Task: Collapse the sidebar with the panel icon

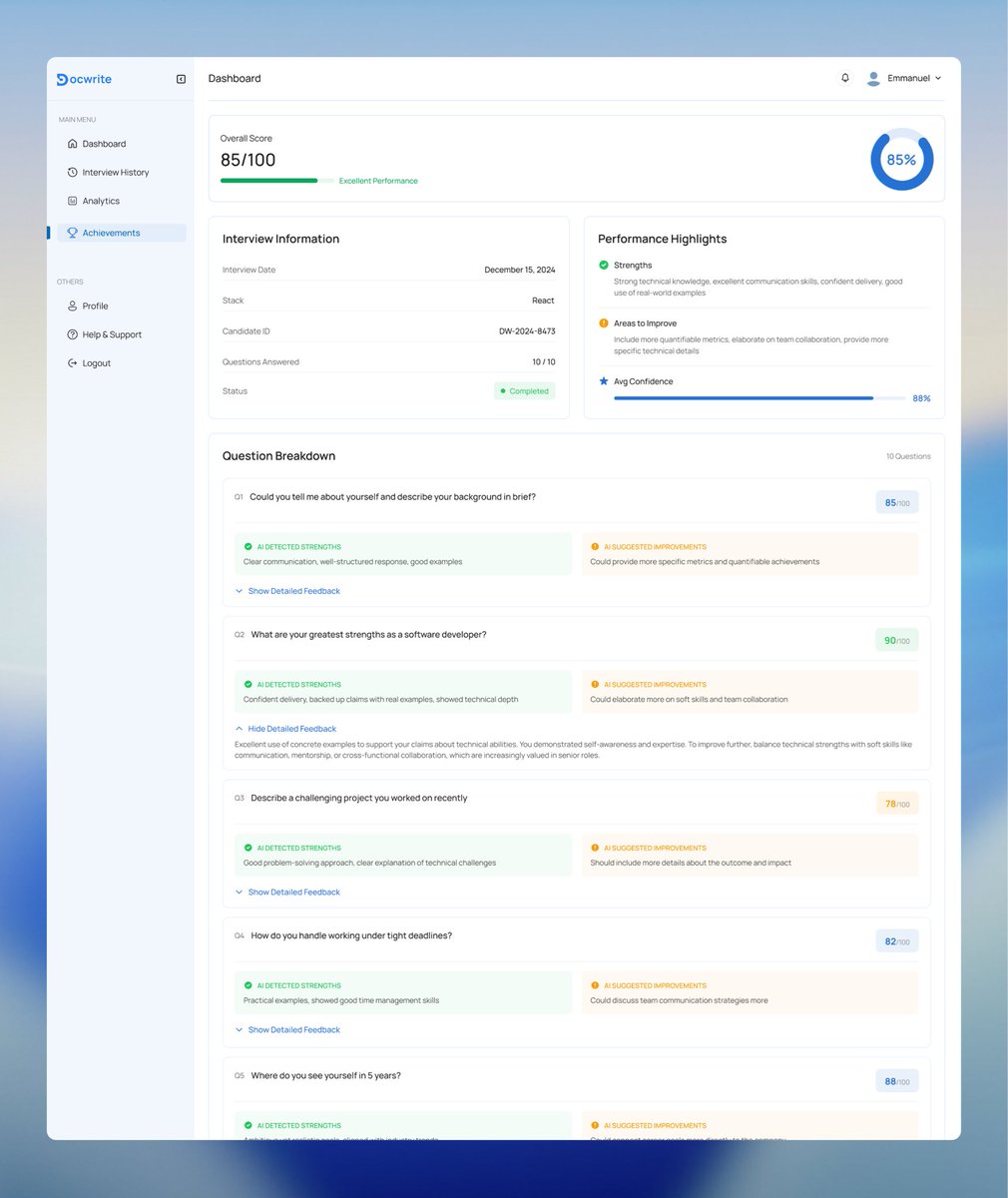Action: click(181, 79)
